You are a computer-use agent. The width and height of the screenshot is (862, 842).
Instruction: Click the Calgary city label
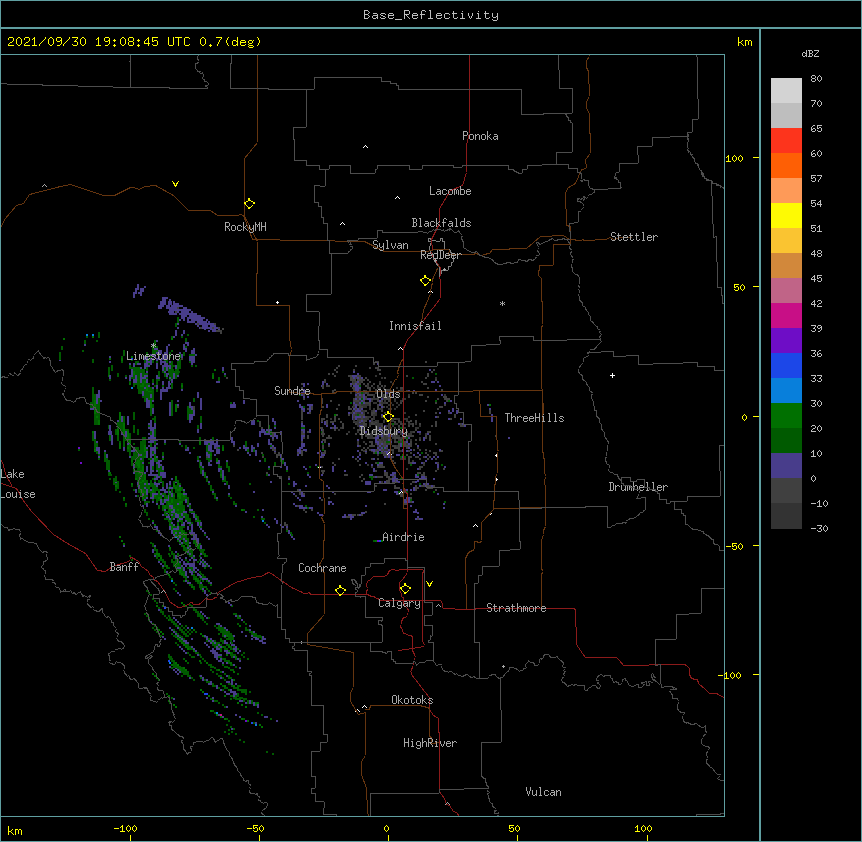tap(399, 603)
